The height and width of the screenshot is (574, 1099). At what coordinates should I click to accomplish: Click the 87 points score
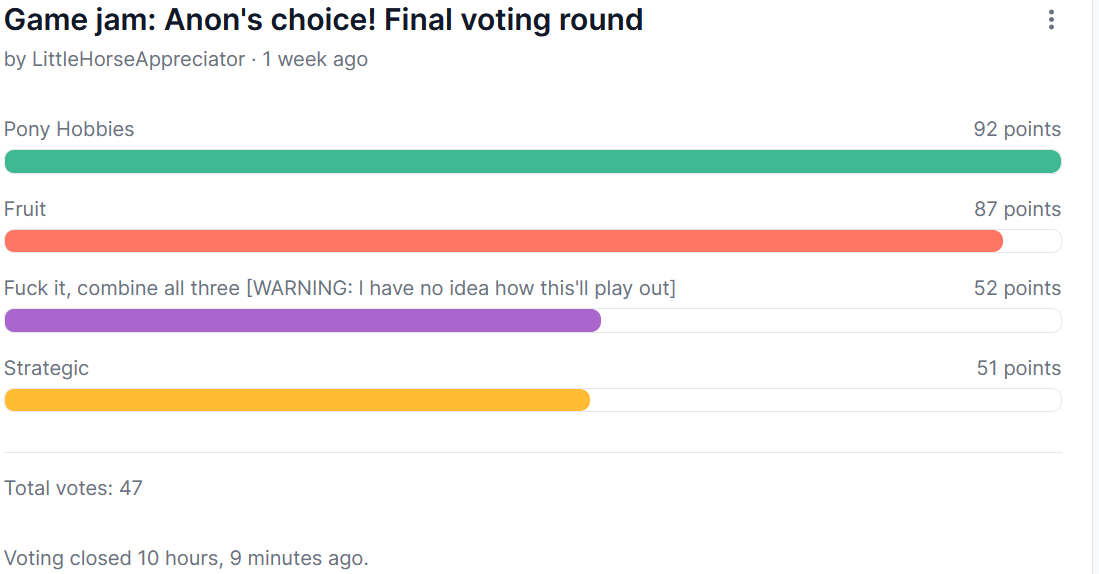tap(1018, 209)
